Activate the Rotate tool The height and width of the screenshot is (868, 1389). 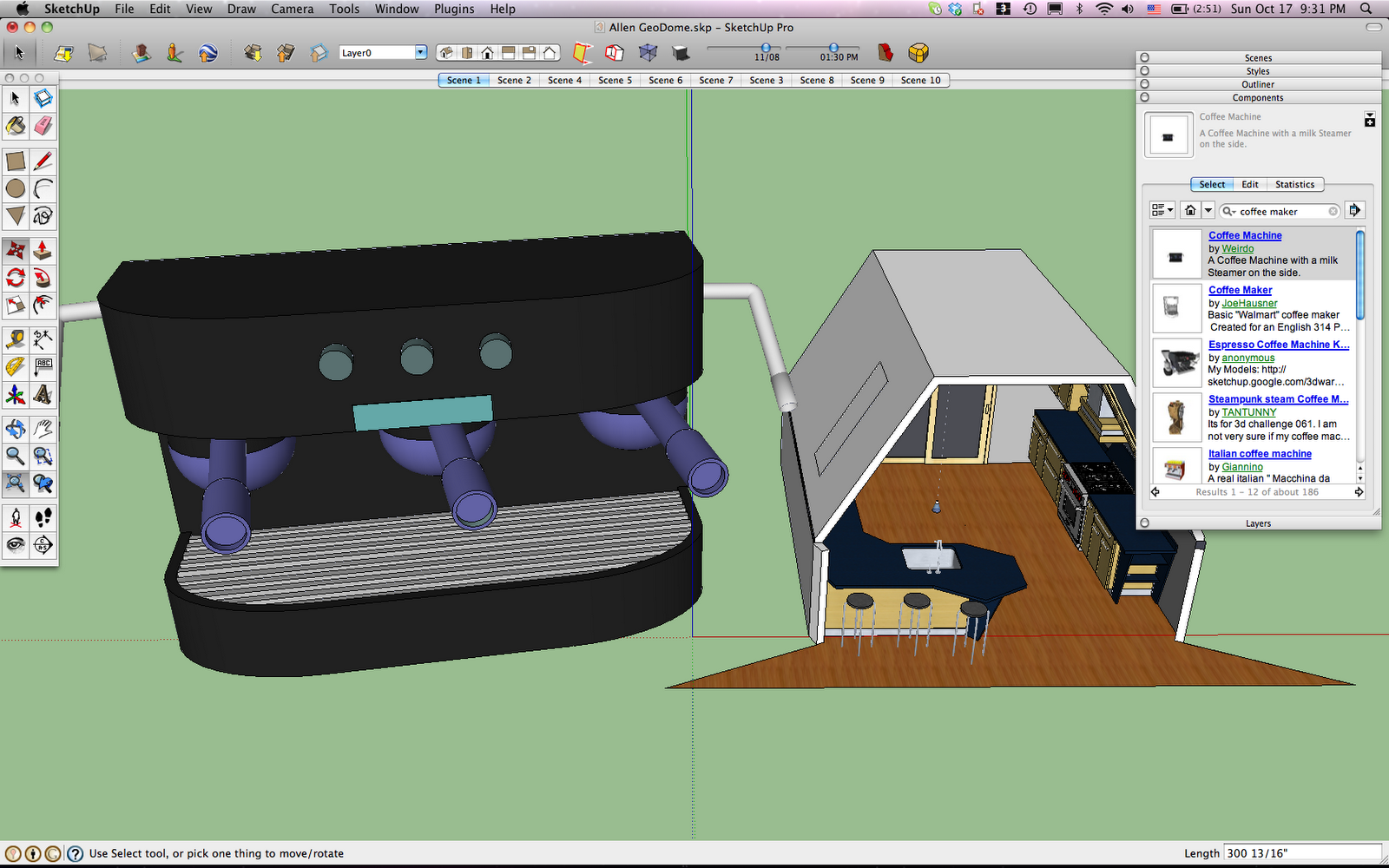pos(16,278)
